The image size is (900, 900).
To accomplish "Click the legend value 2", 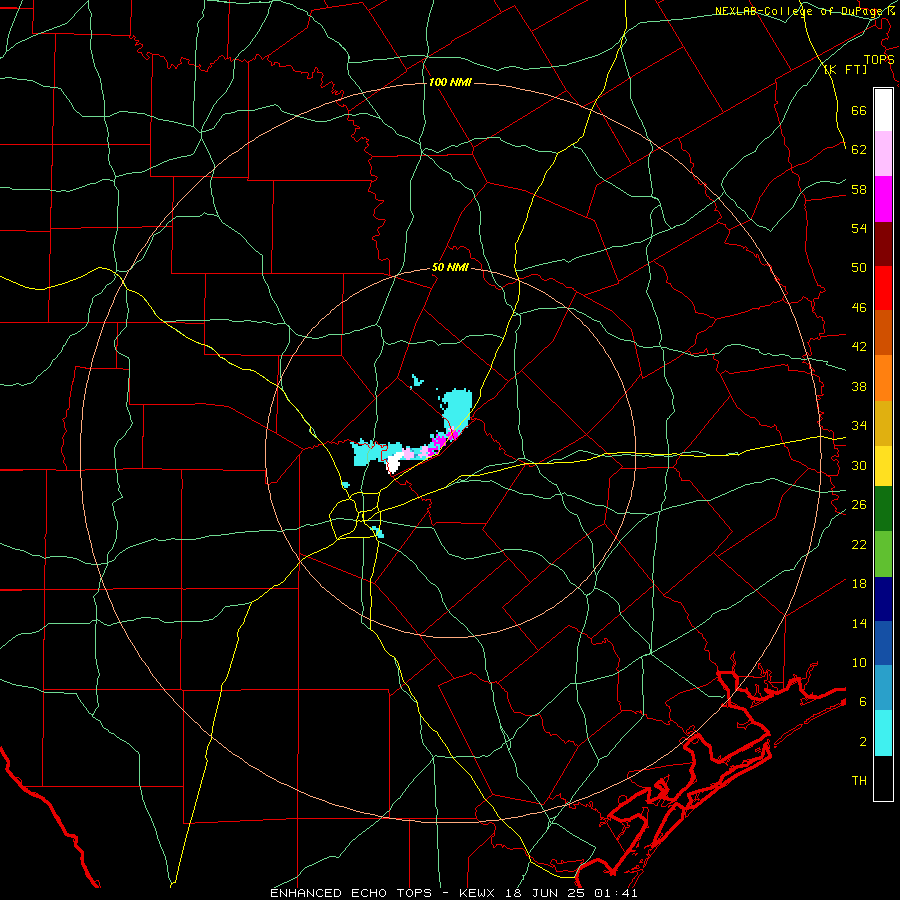I will [863, 742].
